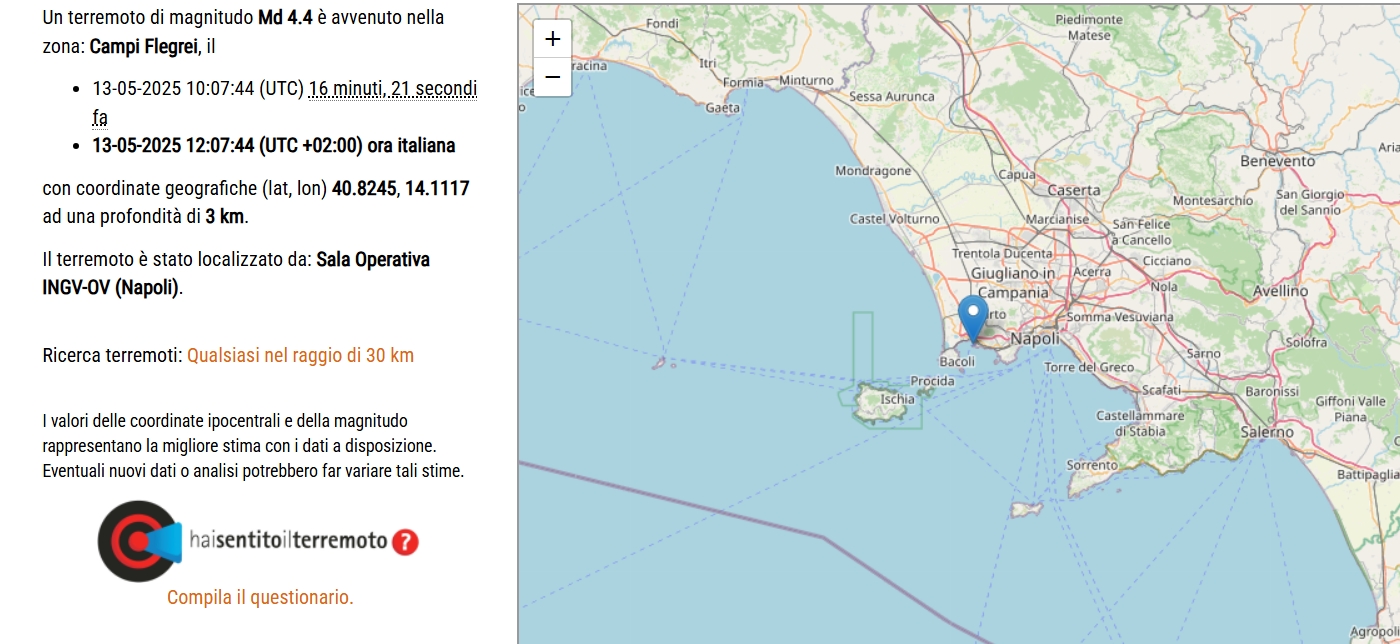Click the Sorrento label on the map
This screenshot has width=1400, height=644.
coord(1092,465)
